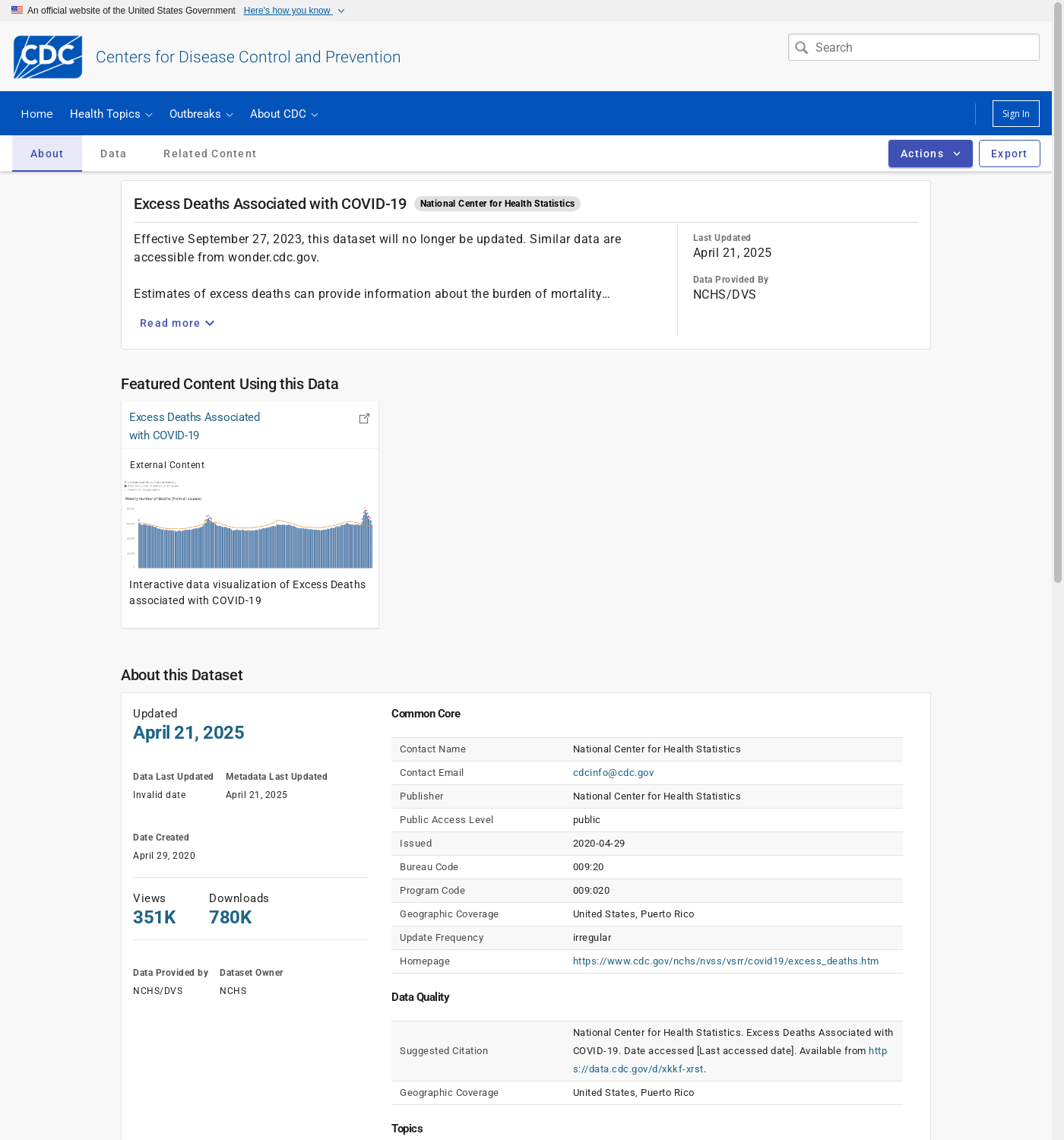Switch to the Related Content tab
Image resolution: width=1064 pixels, height=1140 pixels.
click(210, 154)
